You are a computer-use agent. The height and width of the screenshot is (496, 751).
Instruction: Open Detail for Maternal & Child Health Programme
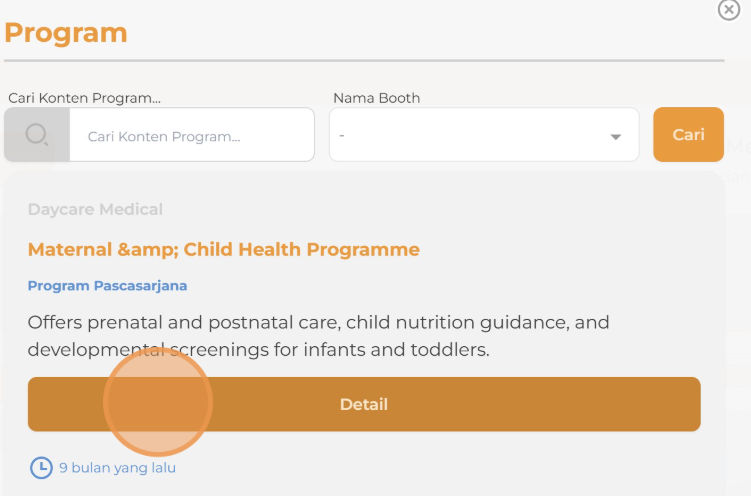point(364,404)
